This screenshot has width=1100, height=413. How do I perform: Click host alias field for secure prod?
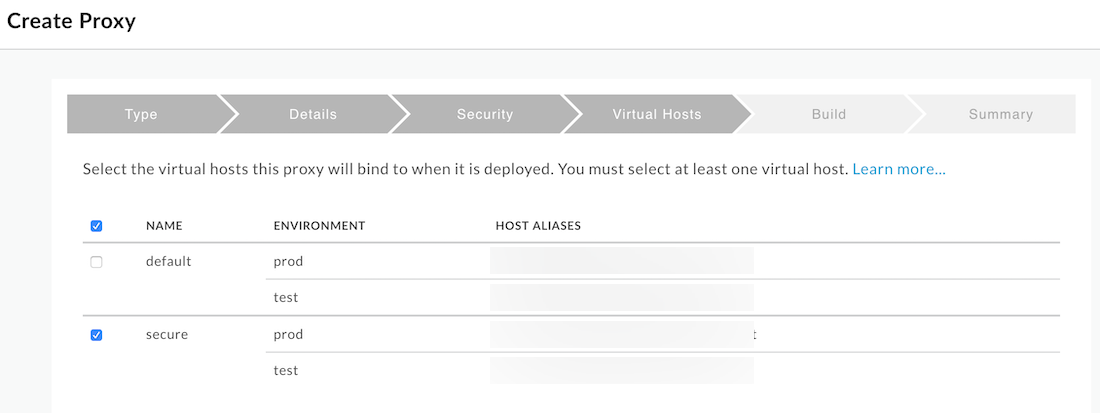click(x=622, y=334)
